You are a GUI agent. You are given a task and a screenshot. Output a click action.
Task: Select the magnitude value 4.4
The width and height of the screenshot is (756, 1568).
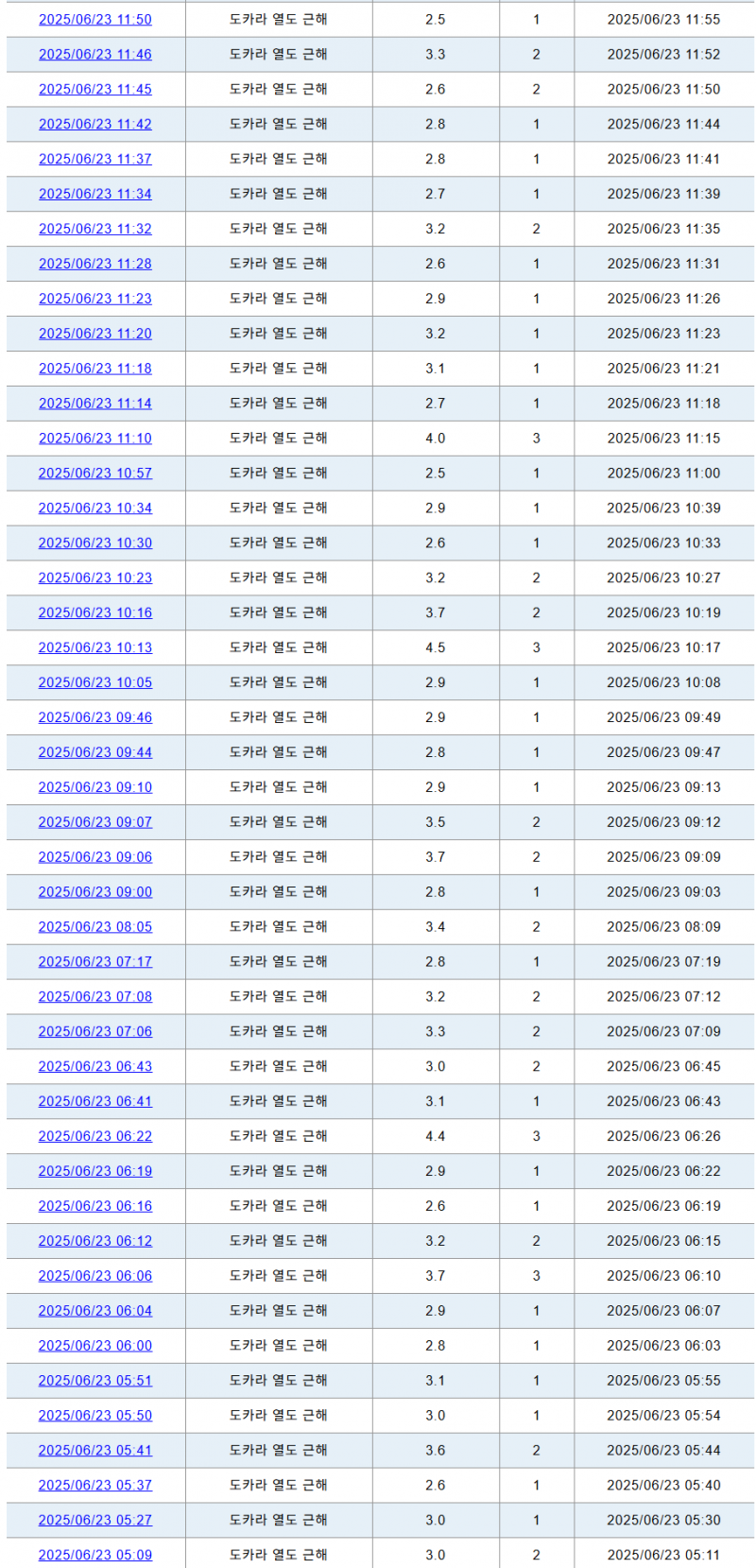(436, 1138)
